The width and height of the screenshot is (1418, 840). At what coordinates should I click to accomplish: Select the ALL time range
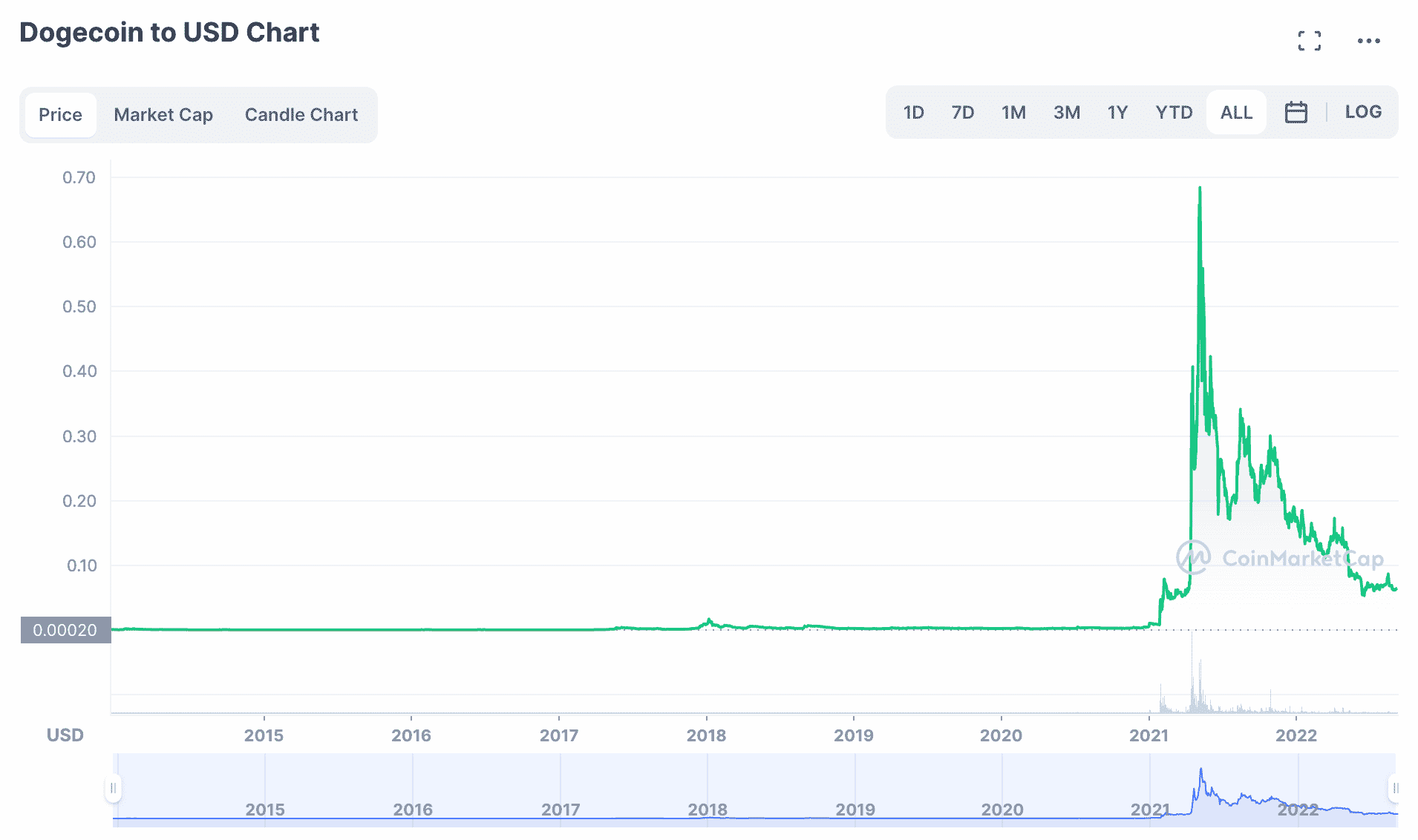tap(1236, 112)
